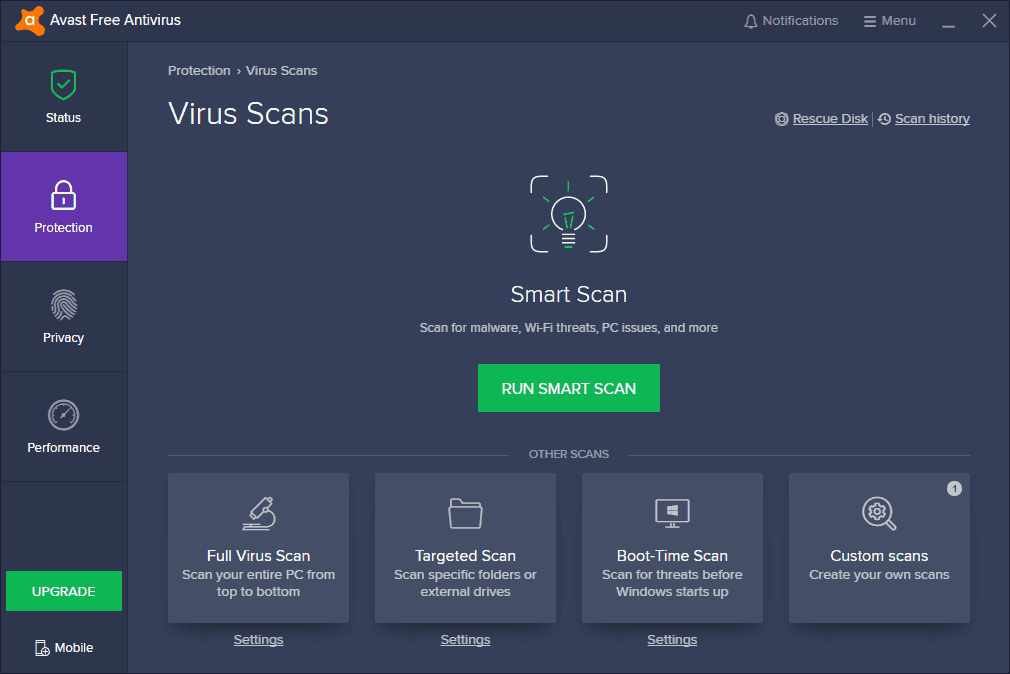Click the Rescue Disk circular icon
The height and width of the screenshot is (674, 1010).
781,118
